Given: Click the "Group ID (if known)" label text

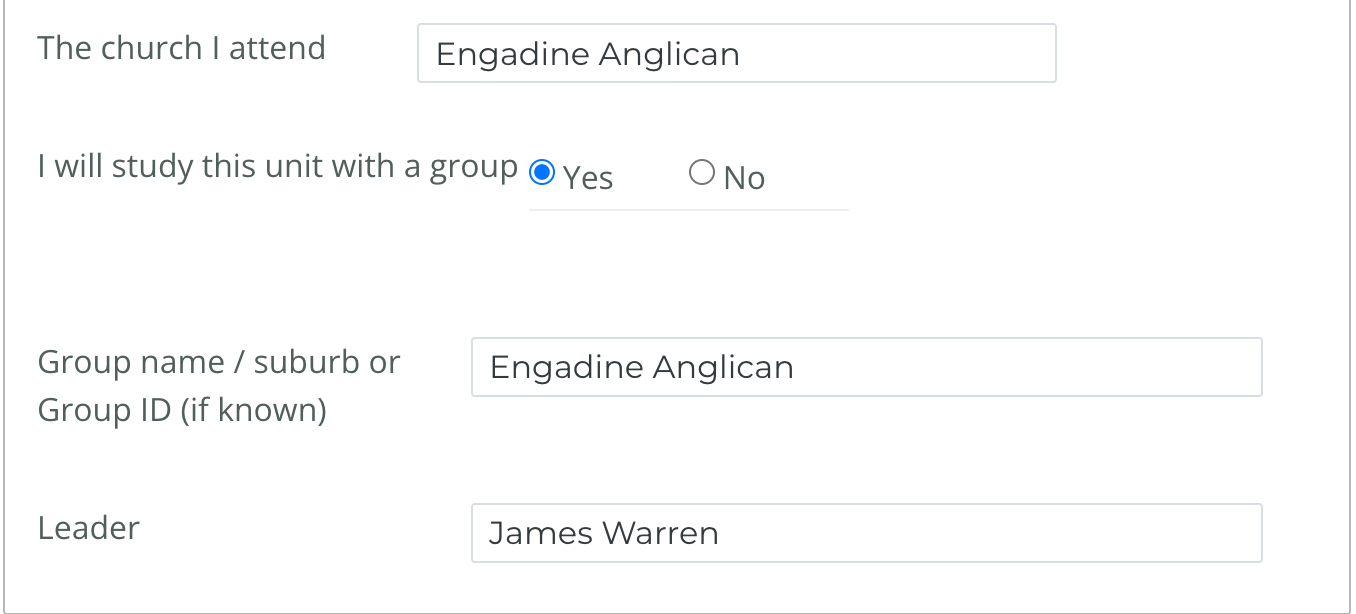Looking at the screenshot, I should pyautogui.click(x=182, y=410).
